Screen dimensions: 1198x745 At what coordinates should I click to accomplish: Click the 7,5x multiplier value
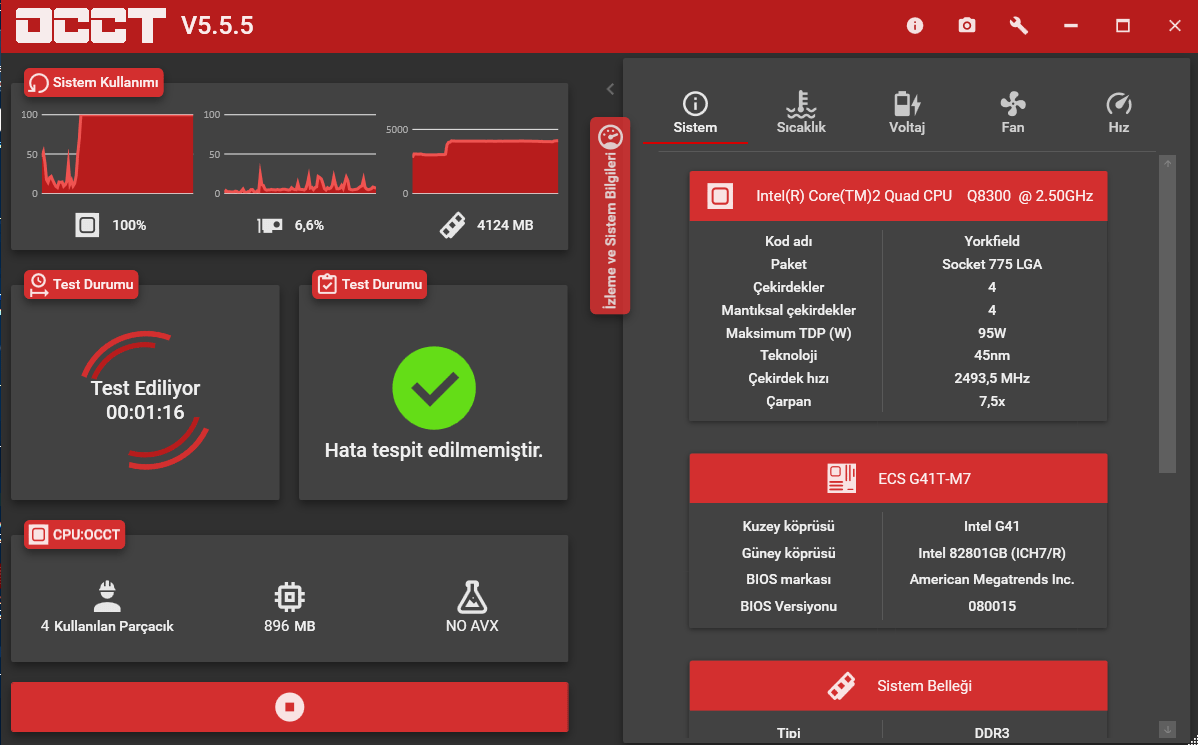[x=992, y=401]
